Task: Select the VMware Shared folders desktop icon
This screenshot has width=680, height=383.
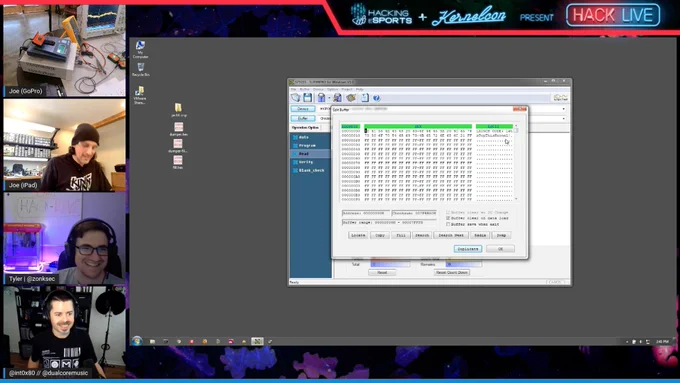Action: (140, 95)
